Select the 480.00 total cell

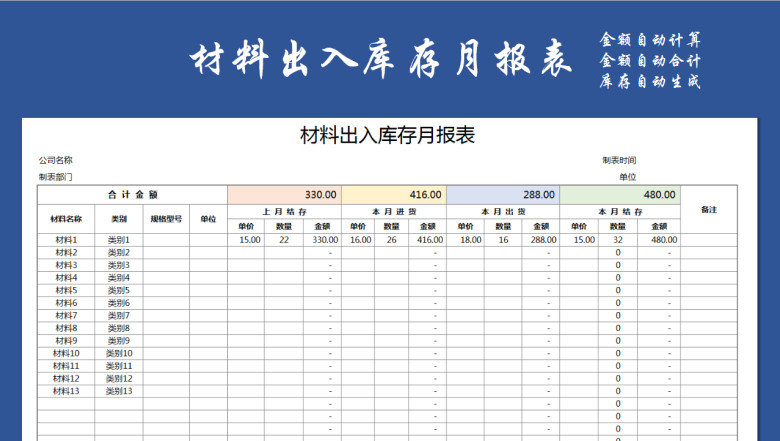pos(620,195)
